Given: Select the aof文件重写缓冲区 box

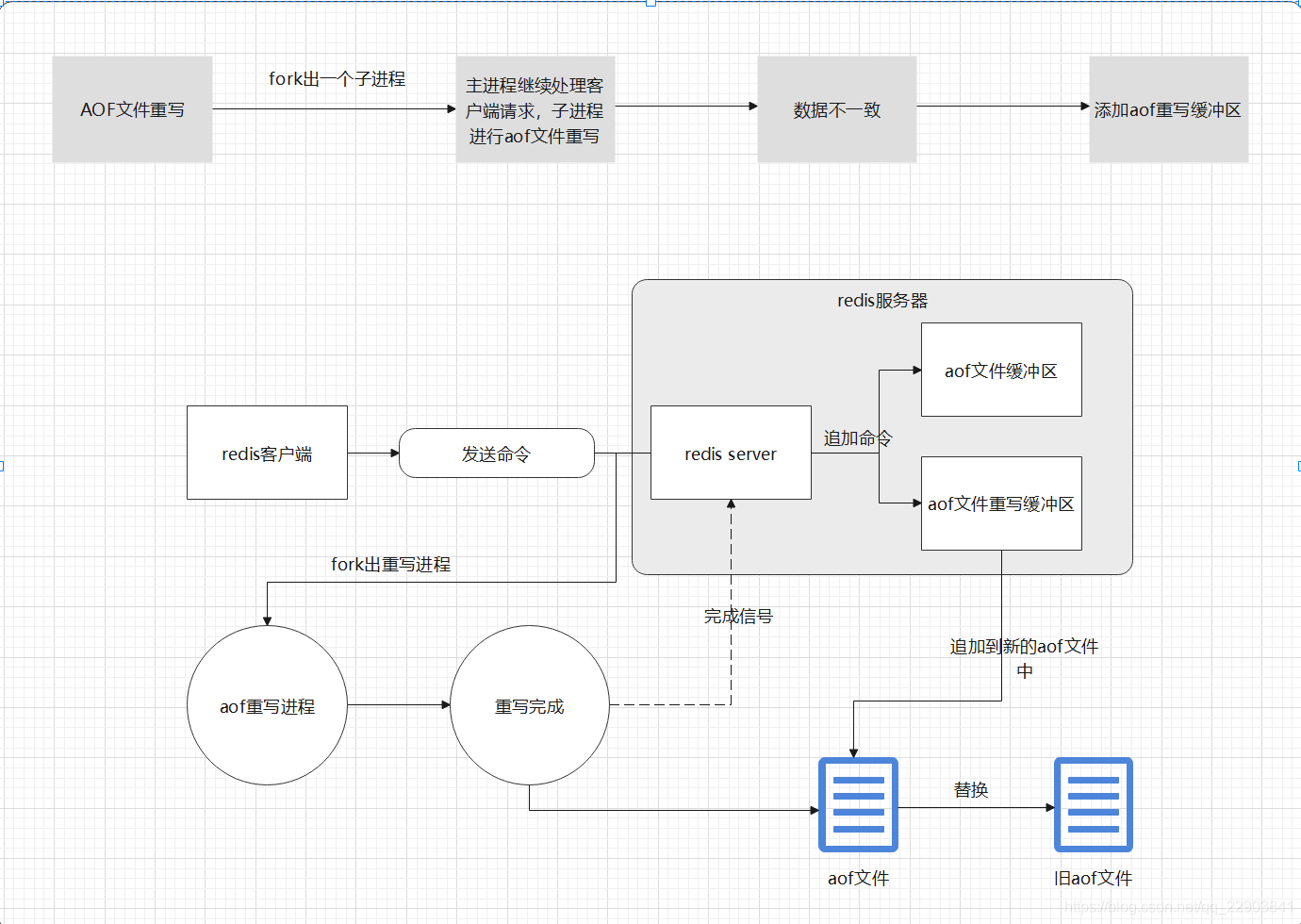Looking at the screenshot, I should (1001, 503).
